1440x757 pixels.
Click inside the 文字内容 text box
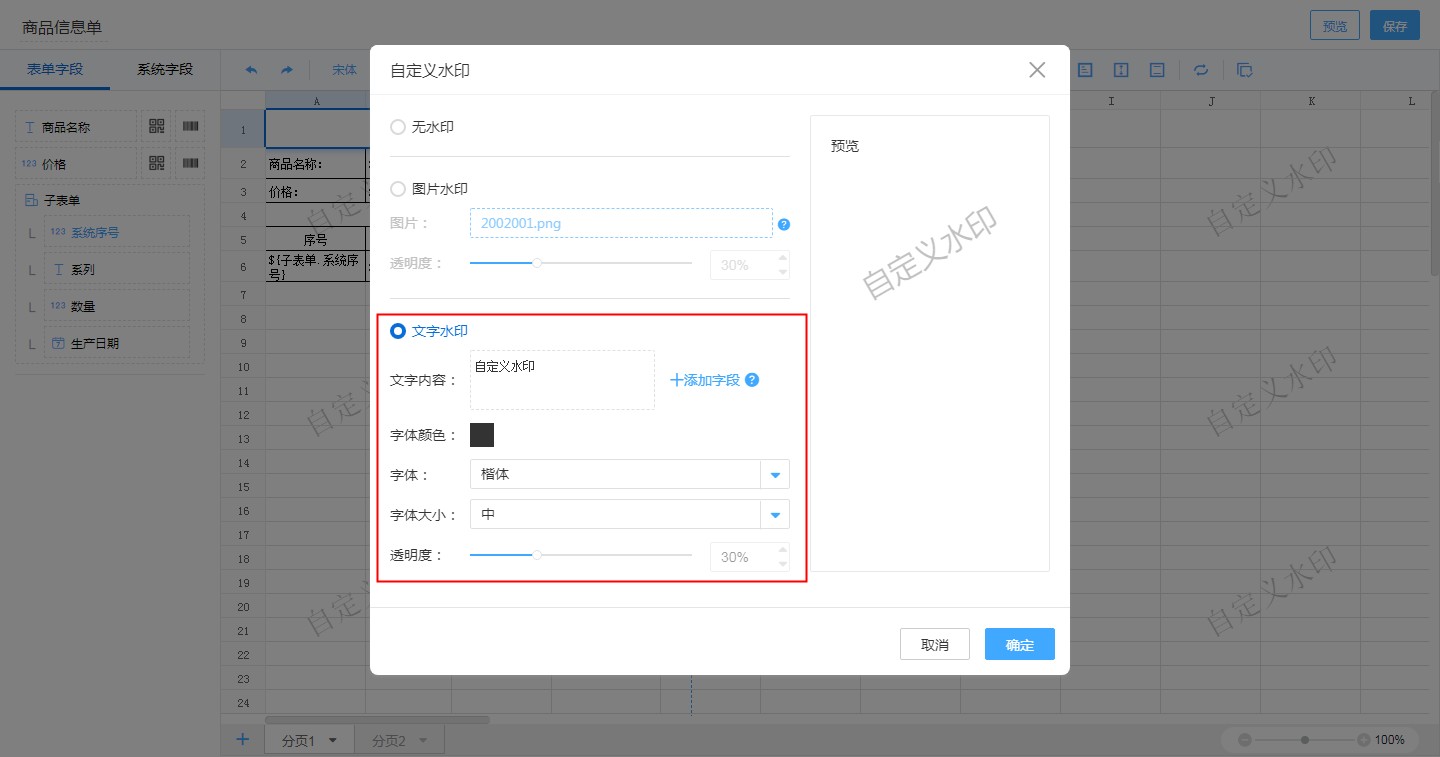tap(562, 380)
